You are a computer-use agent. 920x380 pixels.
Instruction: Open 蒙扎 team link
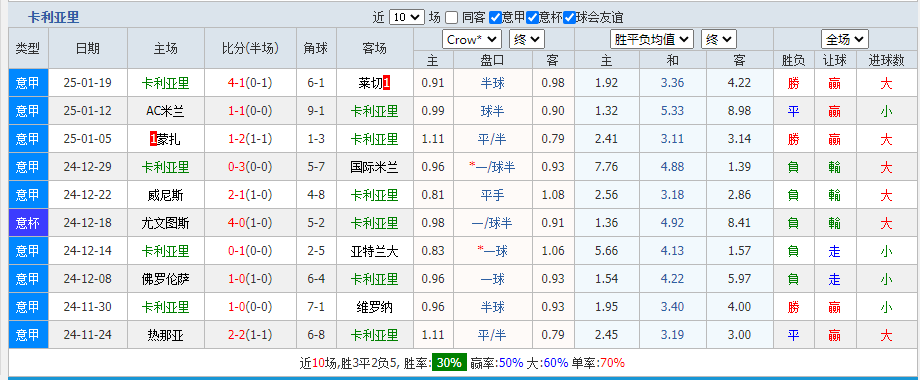[169, 139]
